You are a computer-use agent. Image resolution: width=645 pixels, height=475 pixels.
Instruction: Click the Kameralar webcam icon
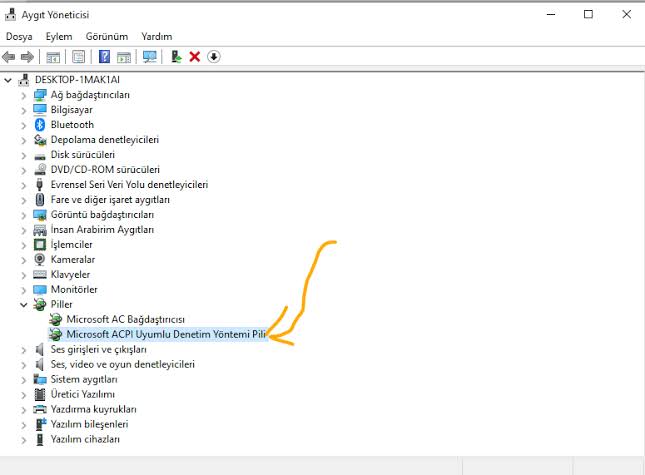39,260
